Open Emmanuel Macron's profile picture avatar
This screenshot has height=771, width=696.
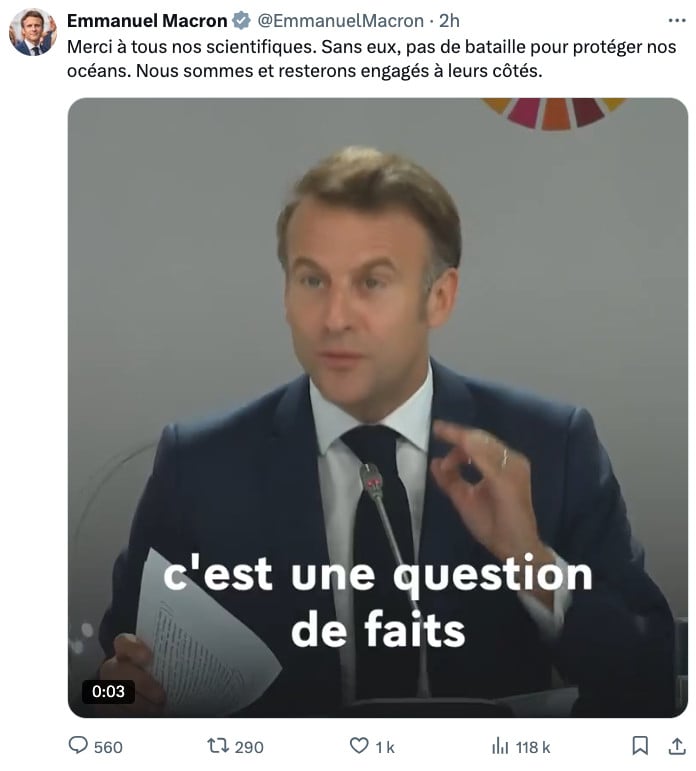33,32
